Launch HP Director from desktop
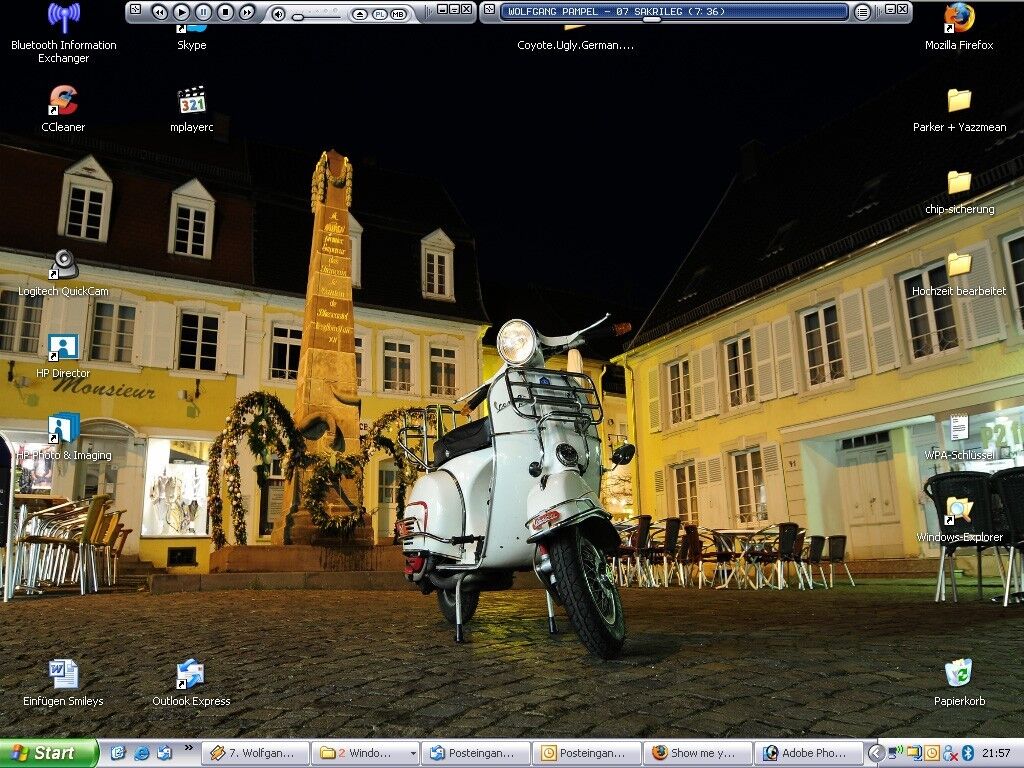This screenshot has height=768, width=1024. [63, 347]
